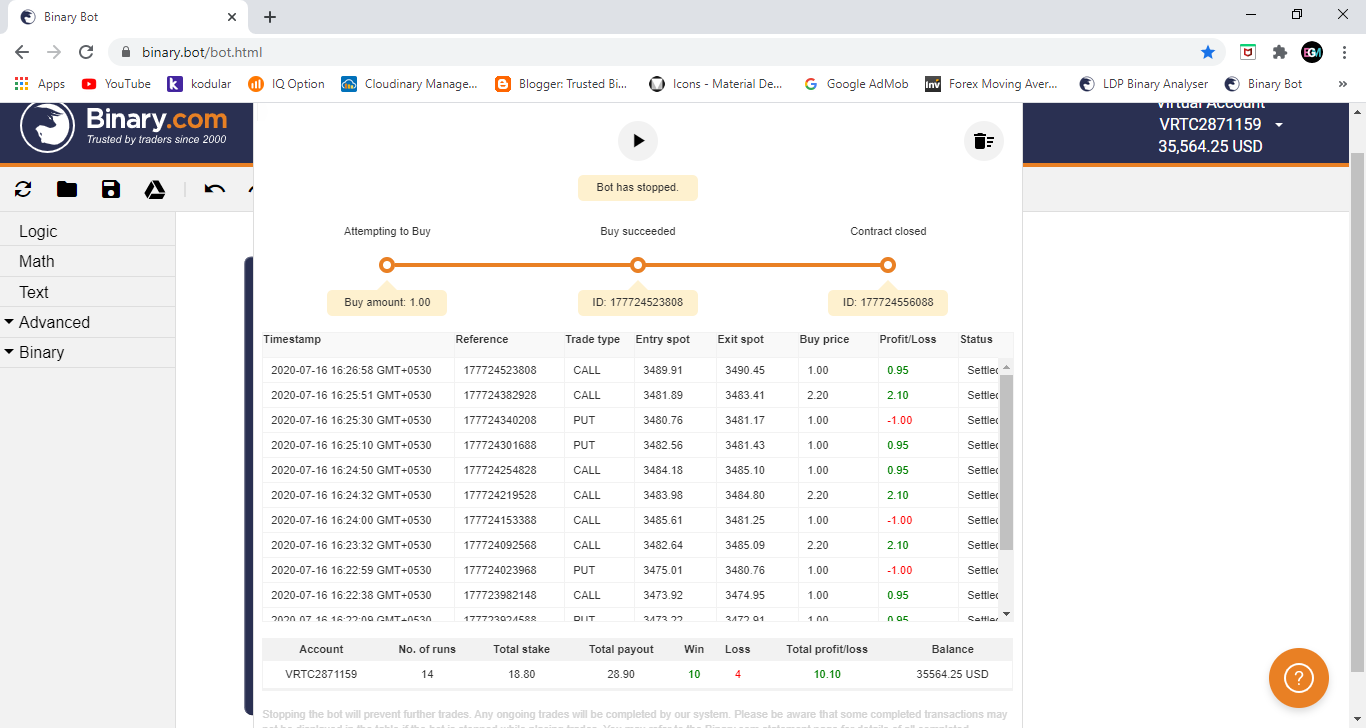The height and width of the screenshot is (728, 1366).
Task: Run the bot with the play button
Action: pyautogui.click(x=638, y=140)
